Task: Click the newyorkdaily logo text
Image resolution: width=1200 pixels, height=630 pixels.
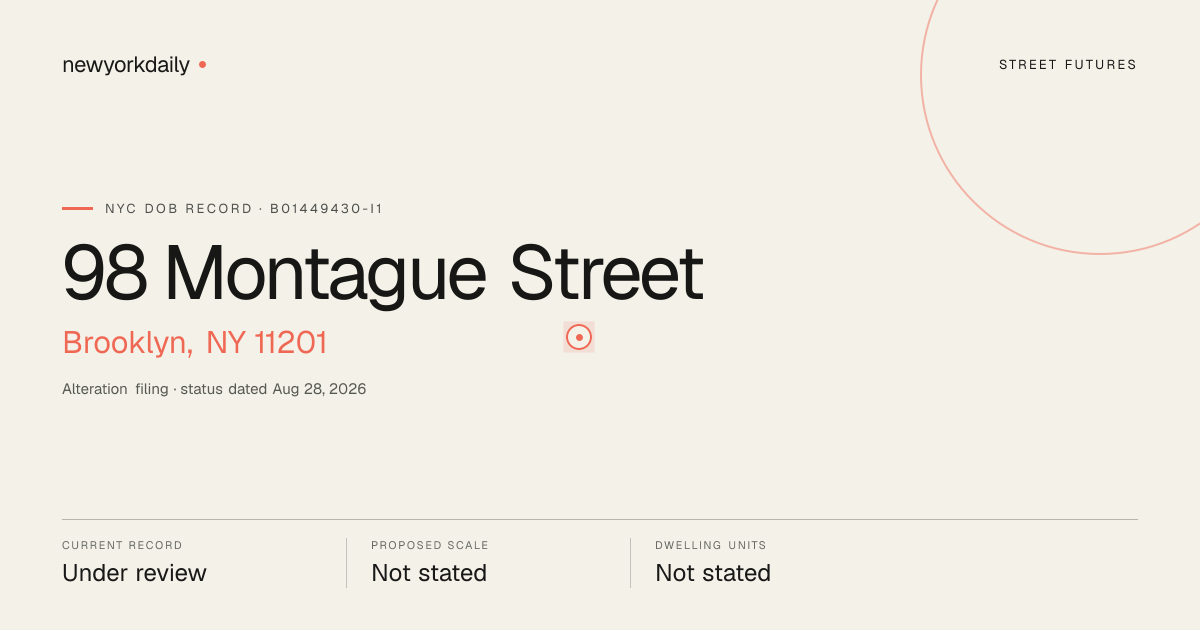Action: tap(126, 65)
